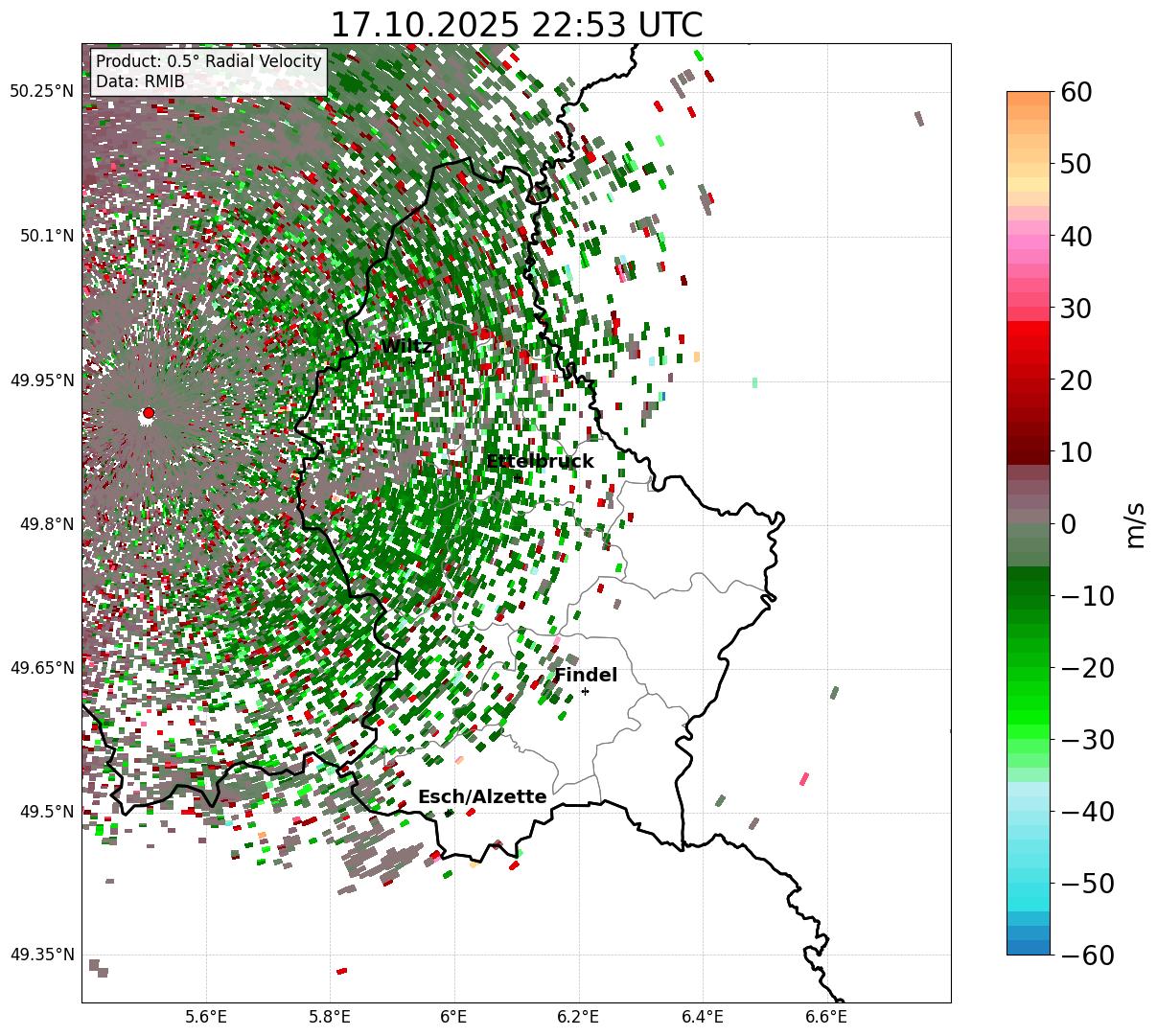Click the 49.35°N latitude tick label
The height and width of the screenshot is (1036, 1157).
pos(41,955)
